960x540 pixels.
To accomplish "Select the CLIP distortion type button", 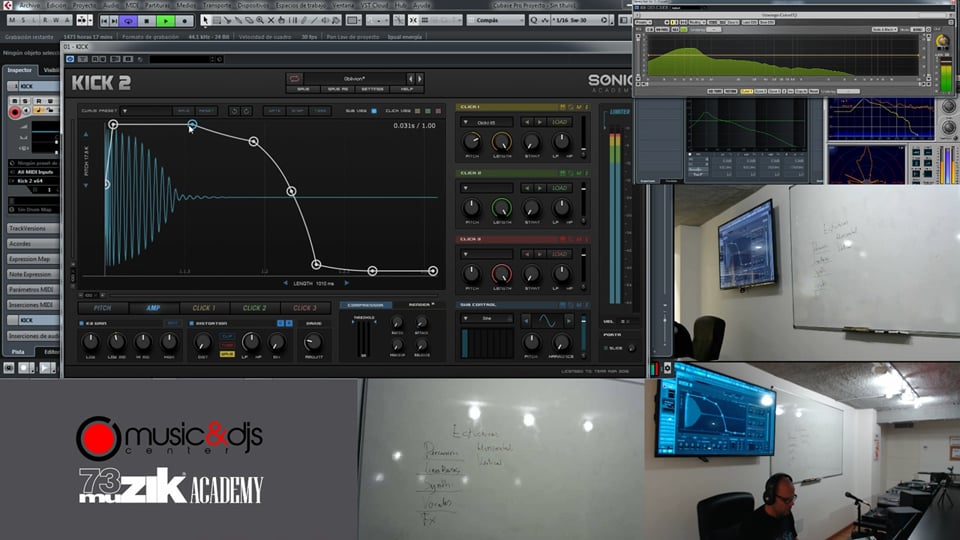I will [x=227, y=337].
